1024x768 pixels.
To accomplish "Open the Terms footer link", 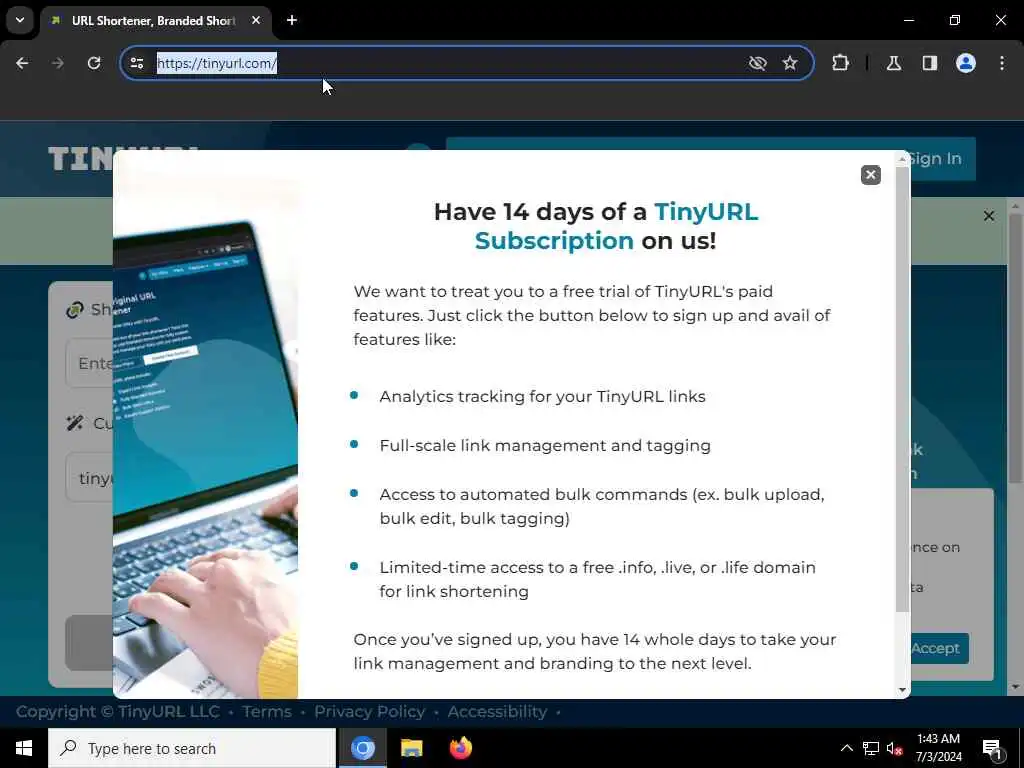I will coord(266,712).
